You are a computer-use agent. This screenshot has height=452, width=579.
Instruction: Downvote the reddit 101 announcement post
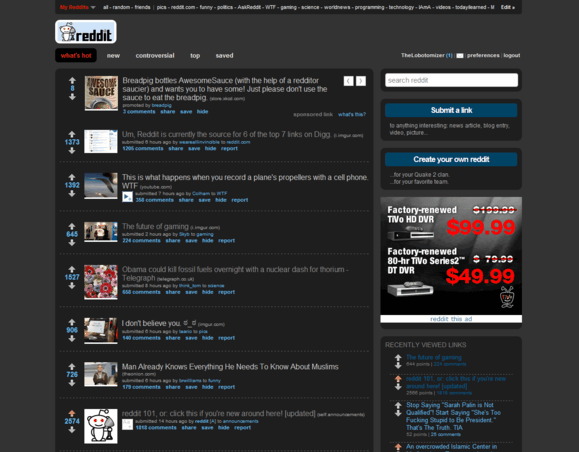tap(72, 429)
